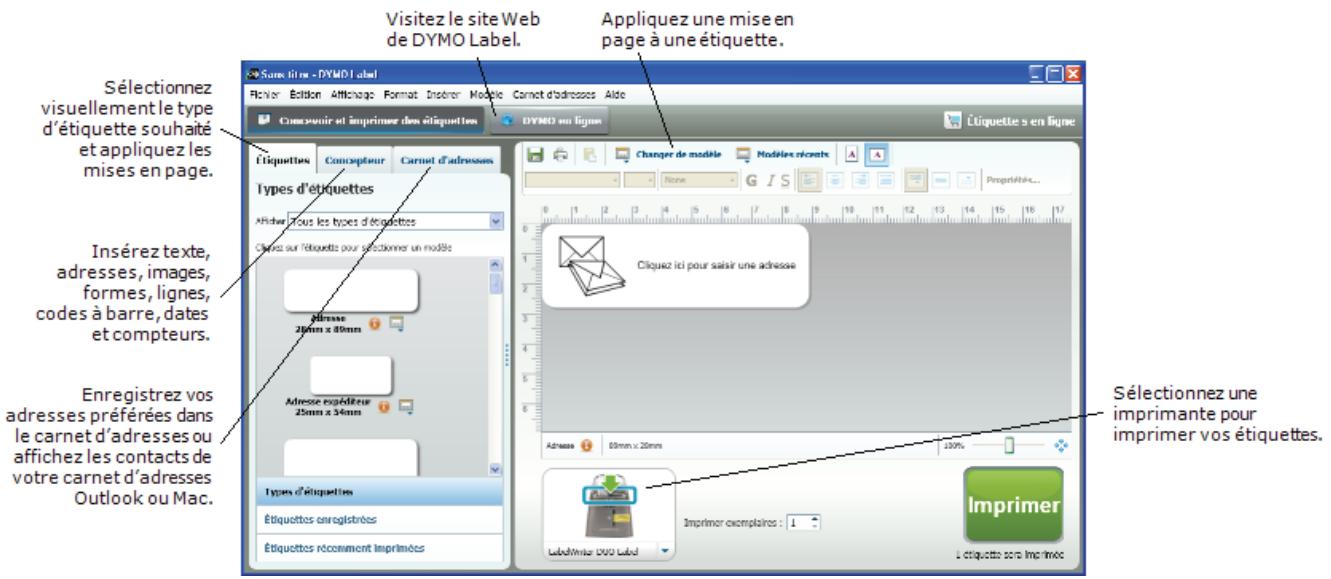The width and height of the screenshot is (1331, 579).
Task: Click the panel splitter handle dots
Action: point(507,355)
